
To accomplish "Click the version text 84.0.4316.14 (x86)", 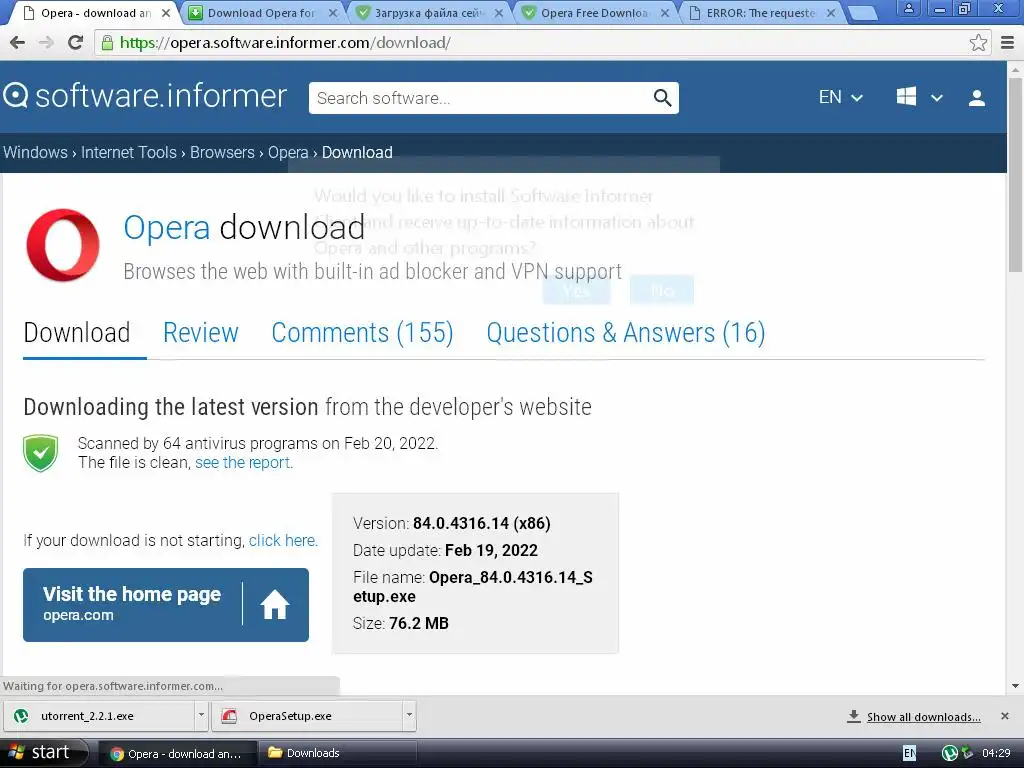I will click(x=481, y=523).
